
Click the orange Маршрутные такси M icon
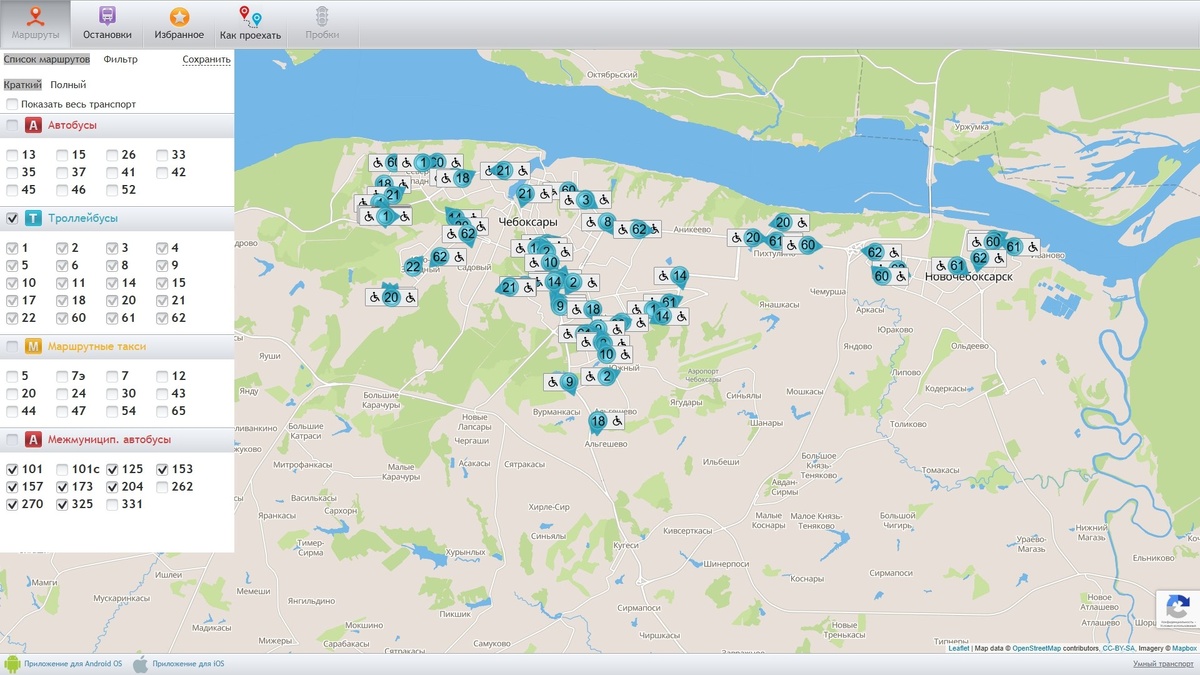click(x=33, y=347)
